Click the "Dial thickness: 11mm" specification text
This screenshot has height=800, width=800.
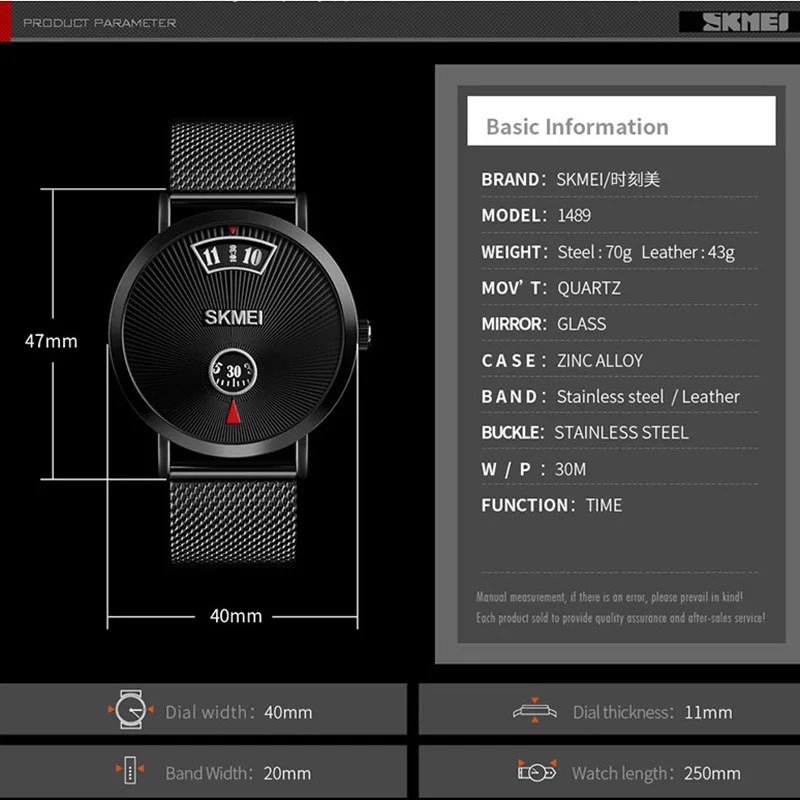(x=652, y=712)
